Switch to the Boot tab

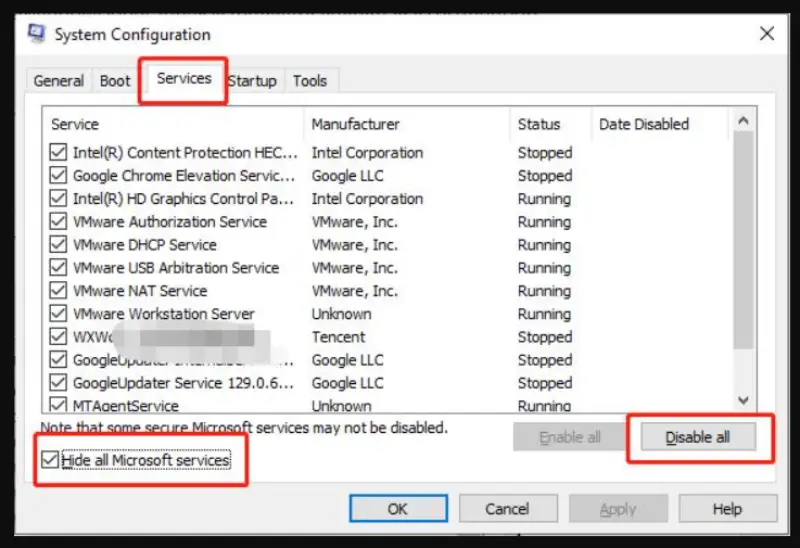pyautogui.click(x=115, y=81)
